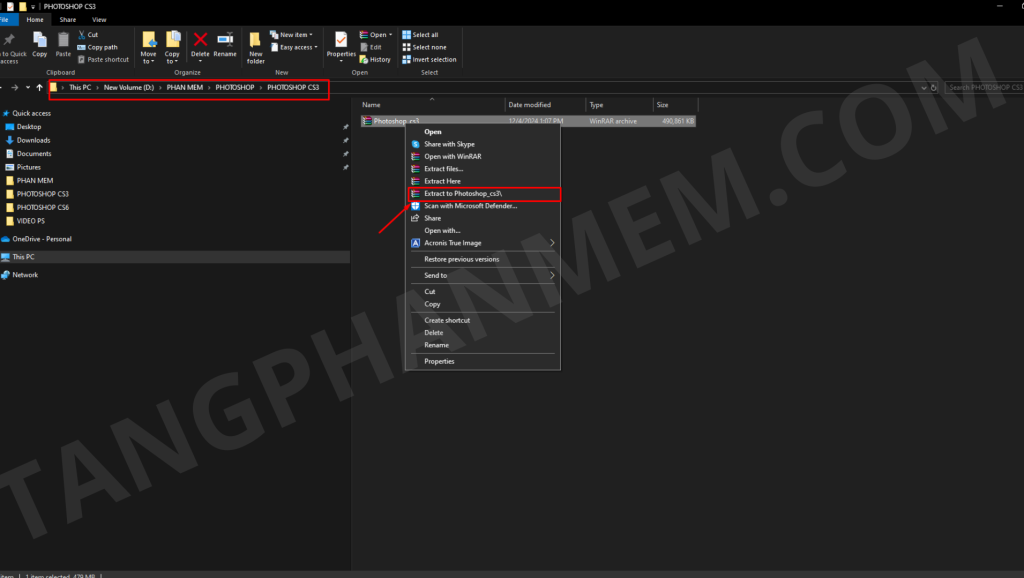The image size is (1024, 578).
Task: Open Downloads in Quick access sidebar
Action: coord(33,140)
